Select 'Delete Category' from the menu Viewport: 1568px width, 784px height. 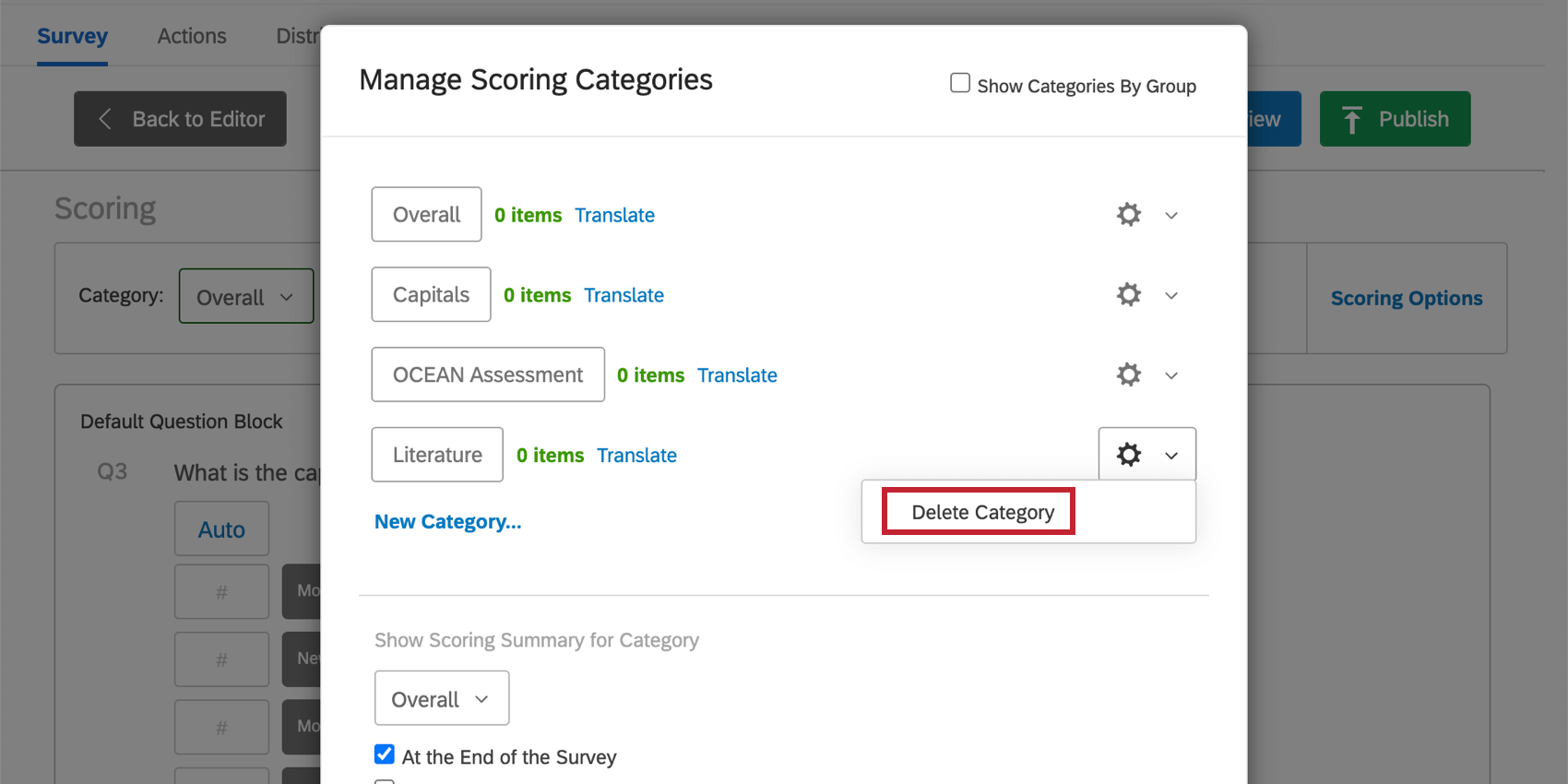click(x=981, y=512)
